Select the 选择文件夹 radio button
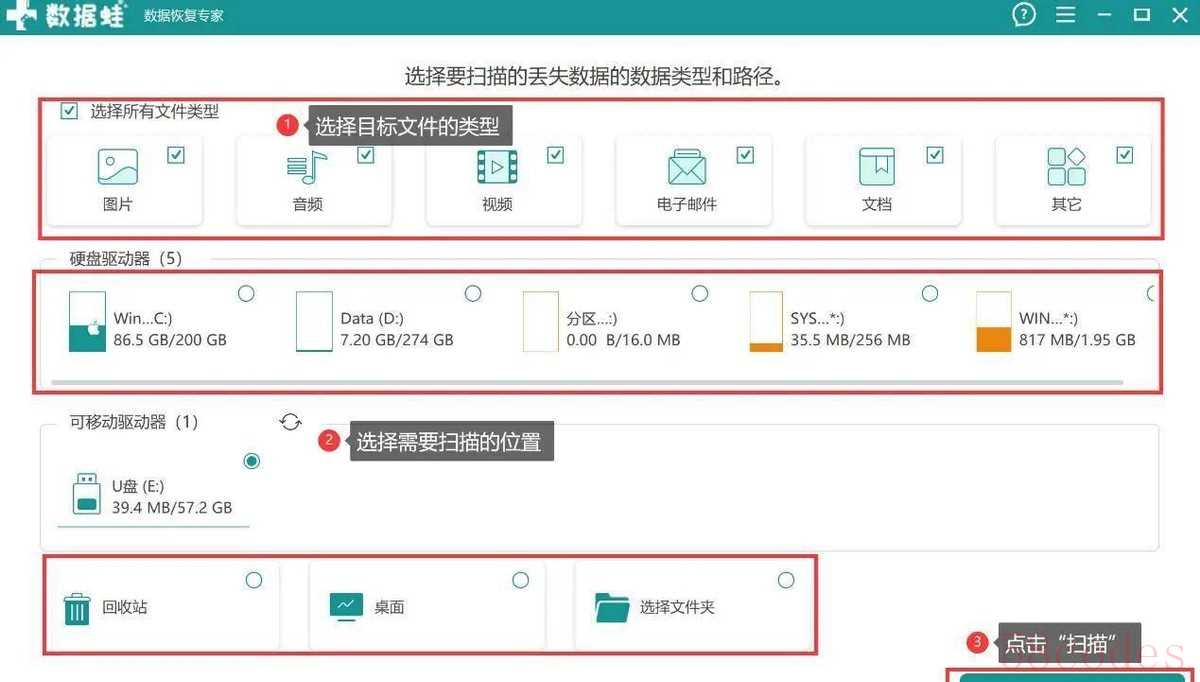Viewport: 1200px width, 682px height. 786,580
